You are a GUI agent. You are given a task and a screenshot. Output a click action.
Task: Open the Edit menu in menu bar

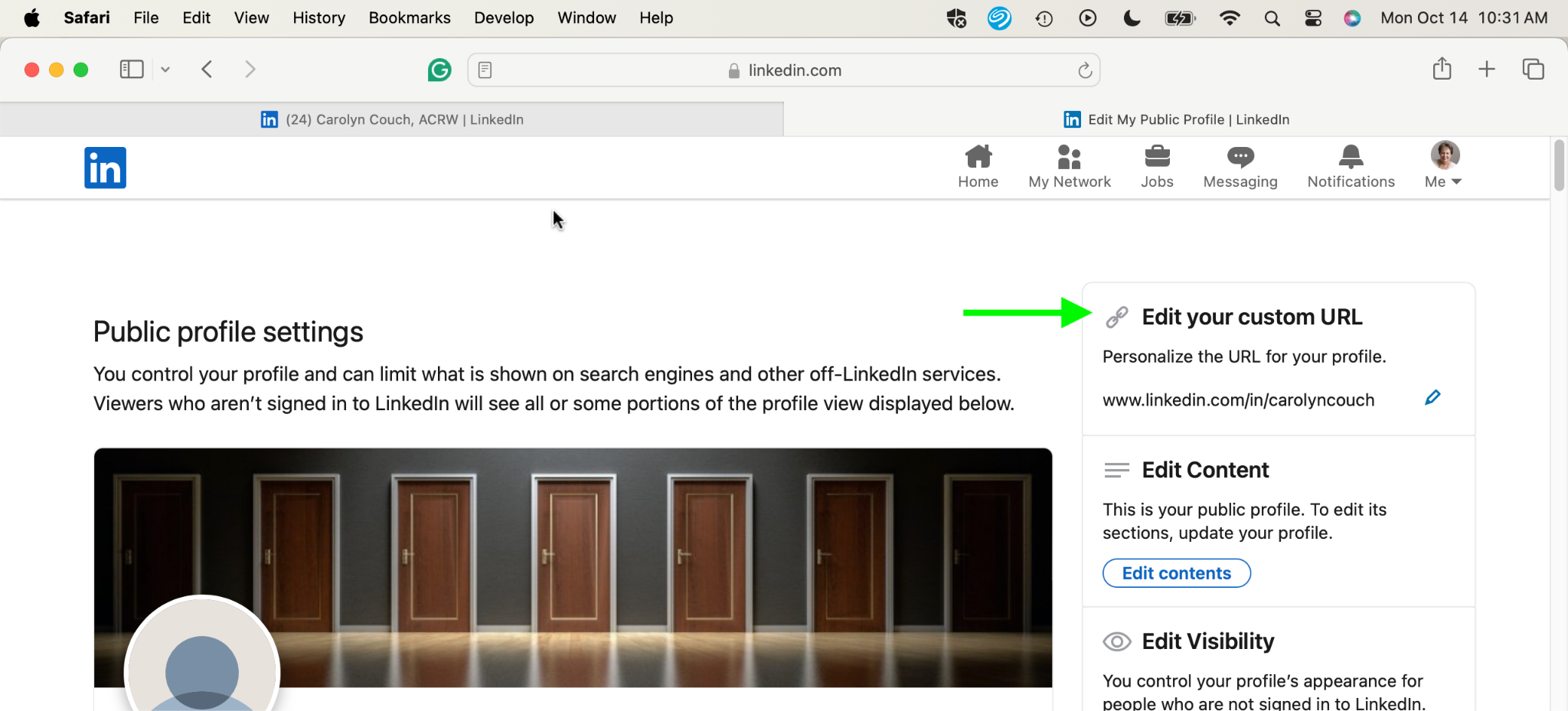(196, 18)
